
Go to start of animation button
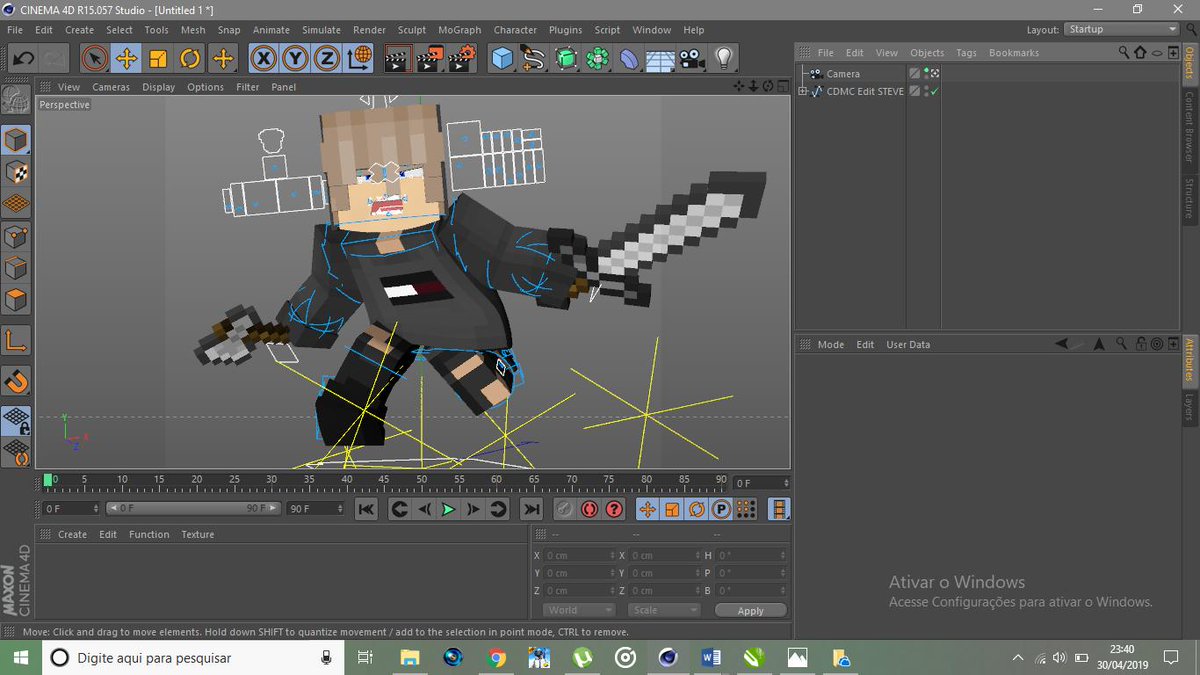pos(366,510)
